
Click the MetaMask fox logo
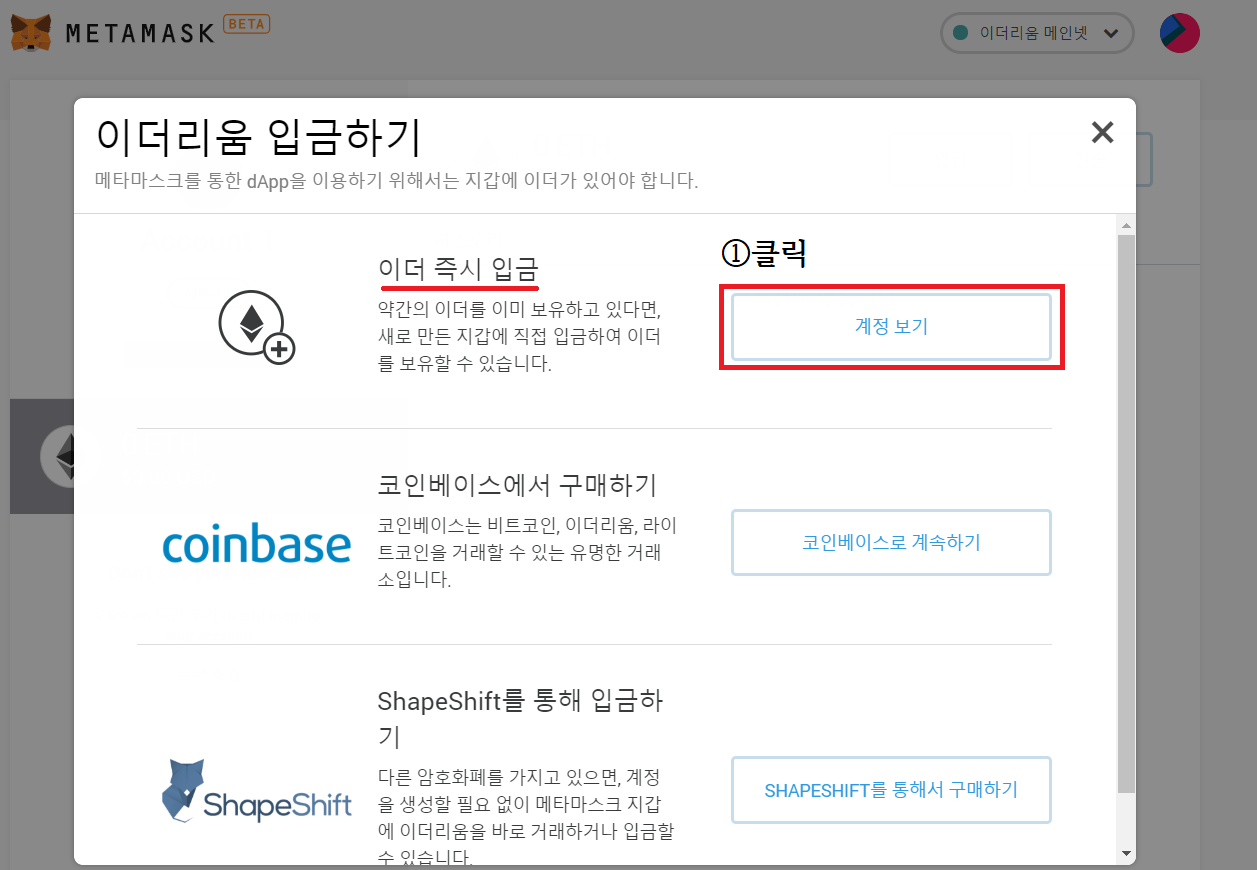pyautogui.click(x=32, y=33)
